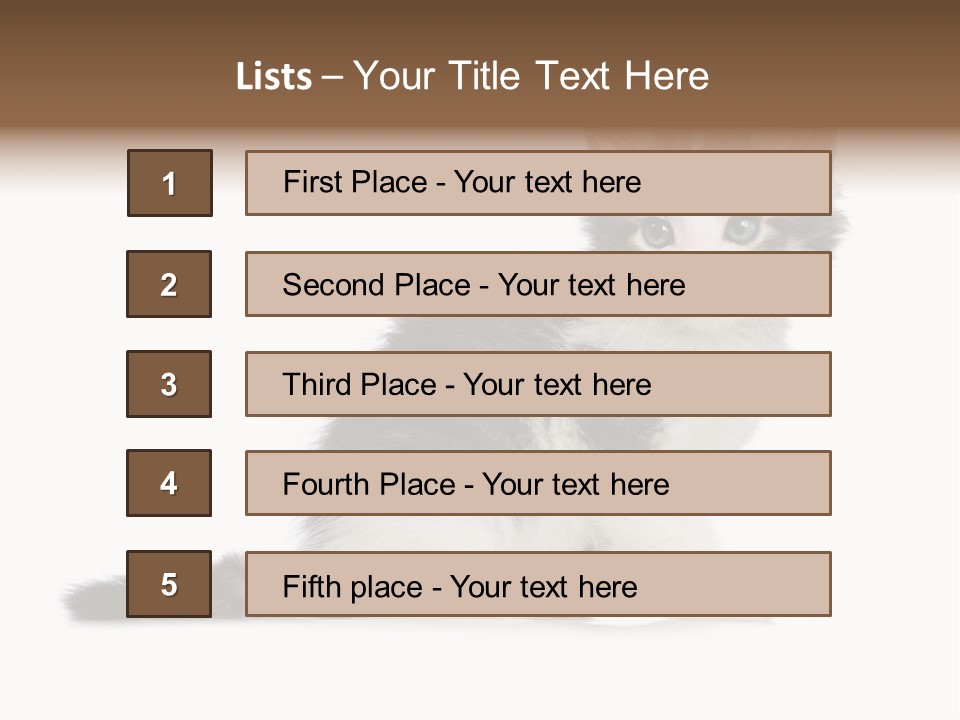
Task: Select the number 2 square
Action: pyautogui.click(x=169, y=284)
